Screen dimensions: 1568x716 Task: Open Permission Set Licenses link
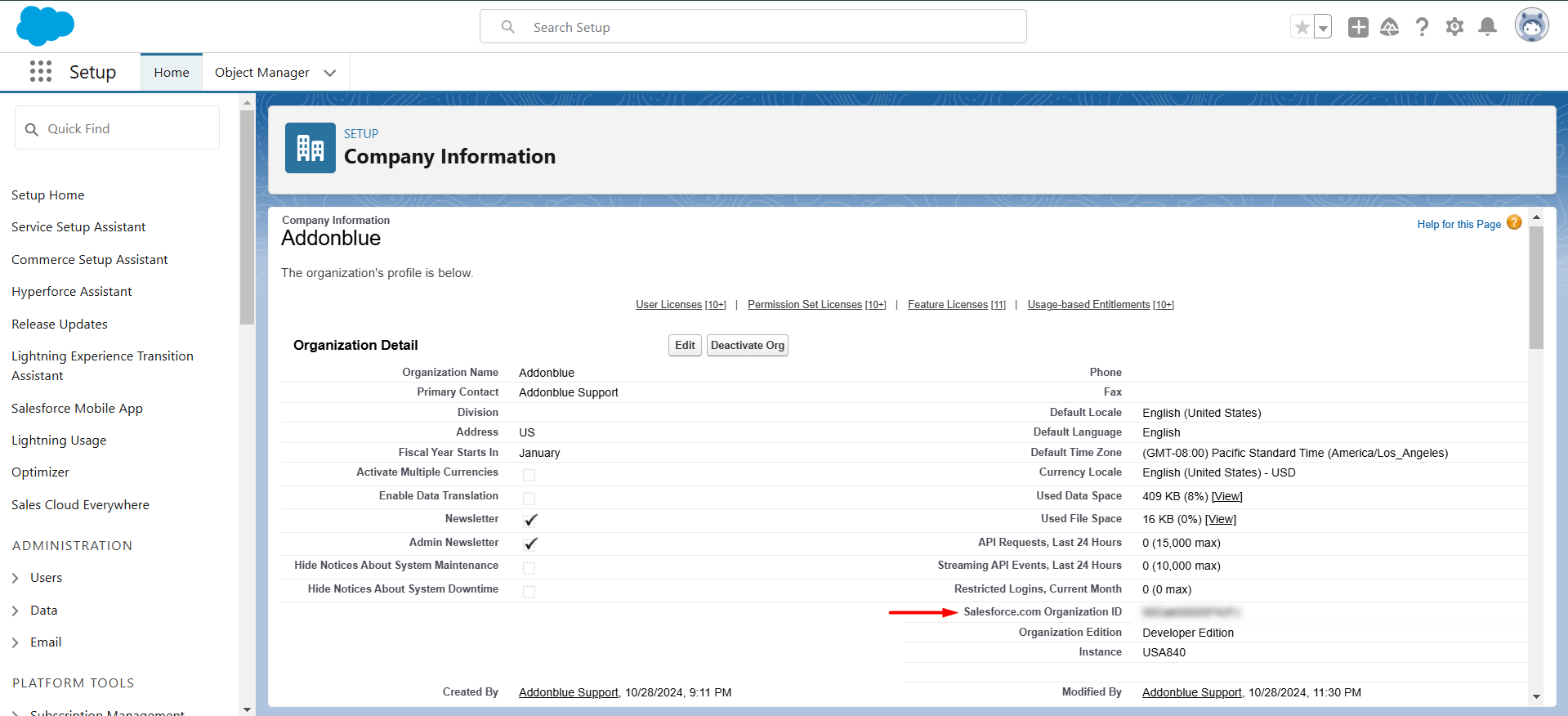pos(817,305)
